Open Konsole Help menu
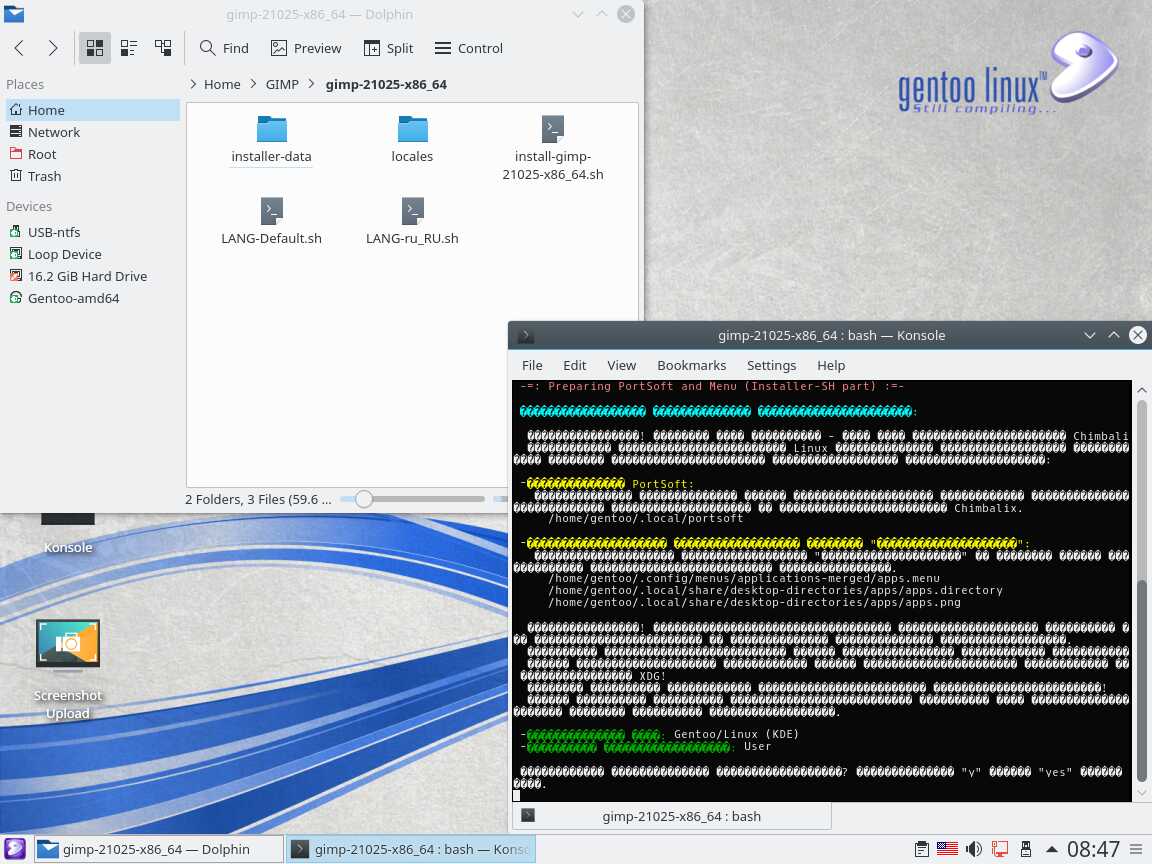 click(x=831, y=365)
